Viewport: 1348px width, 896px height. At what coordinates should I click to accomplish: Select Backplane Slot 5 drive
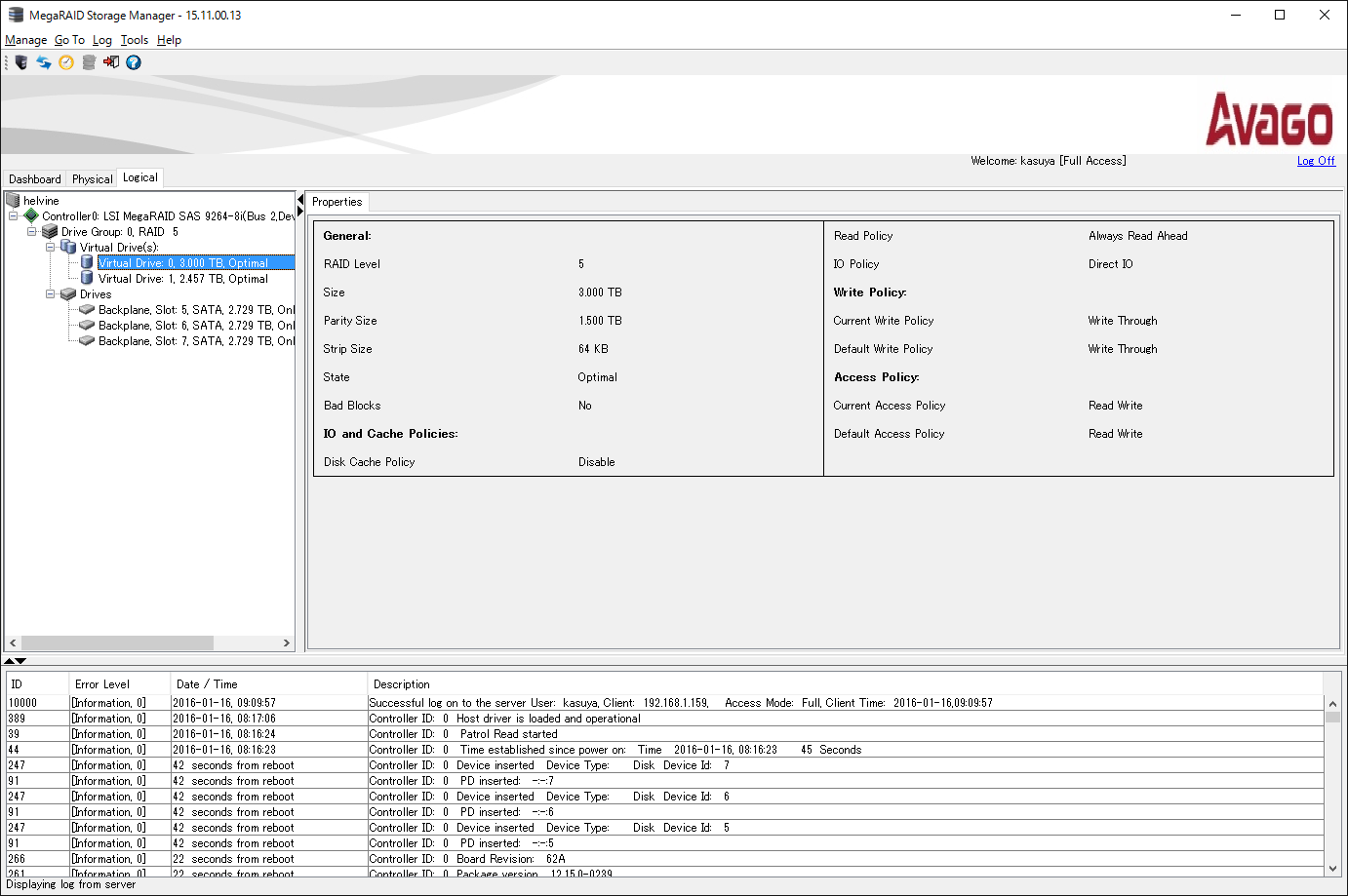pos(196,310)
